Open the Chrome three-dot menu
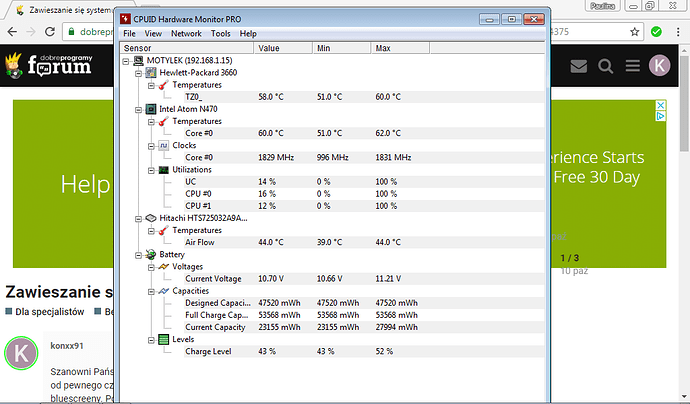Image resolution: width=690 pixels, height=404 pixels. point(678,32)
